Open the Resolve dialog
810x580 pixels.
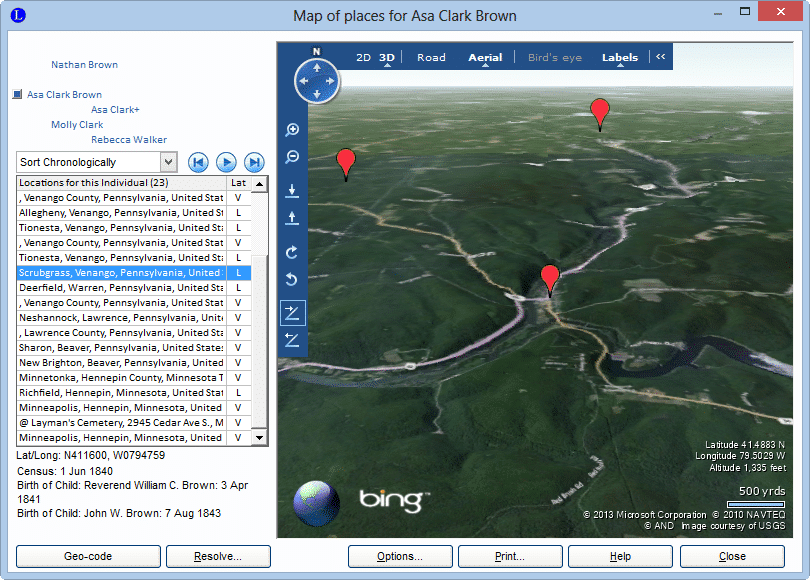pos(218,556)
